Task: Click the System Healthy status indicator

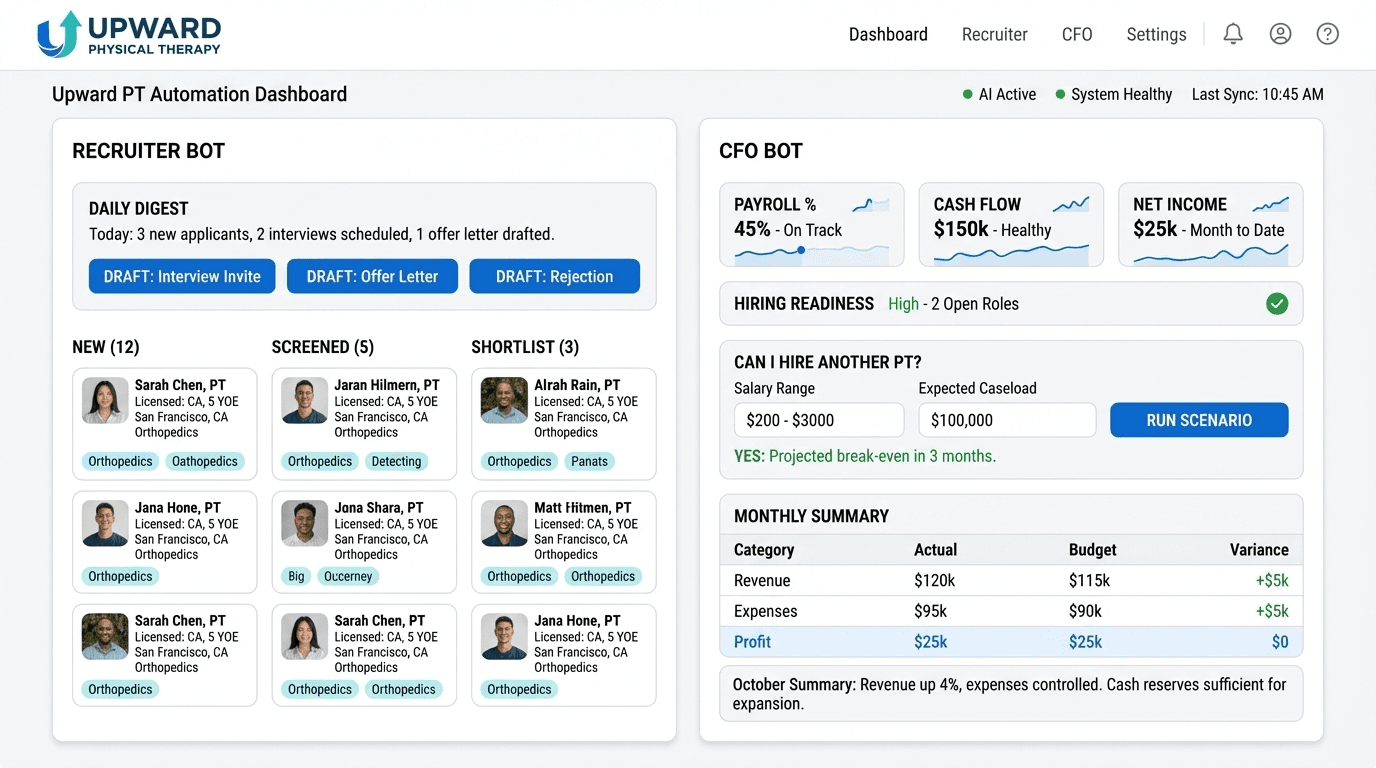Action: coord(1113,94)
